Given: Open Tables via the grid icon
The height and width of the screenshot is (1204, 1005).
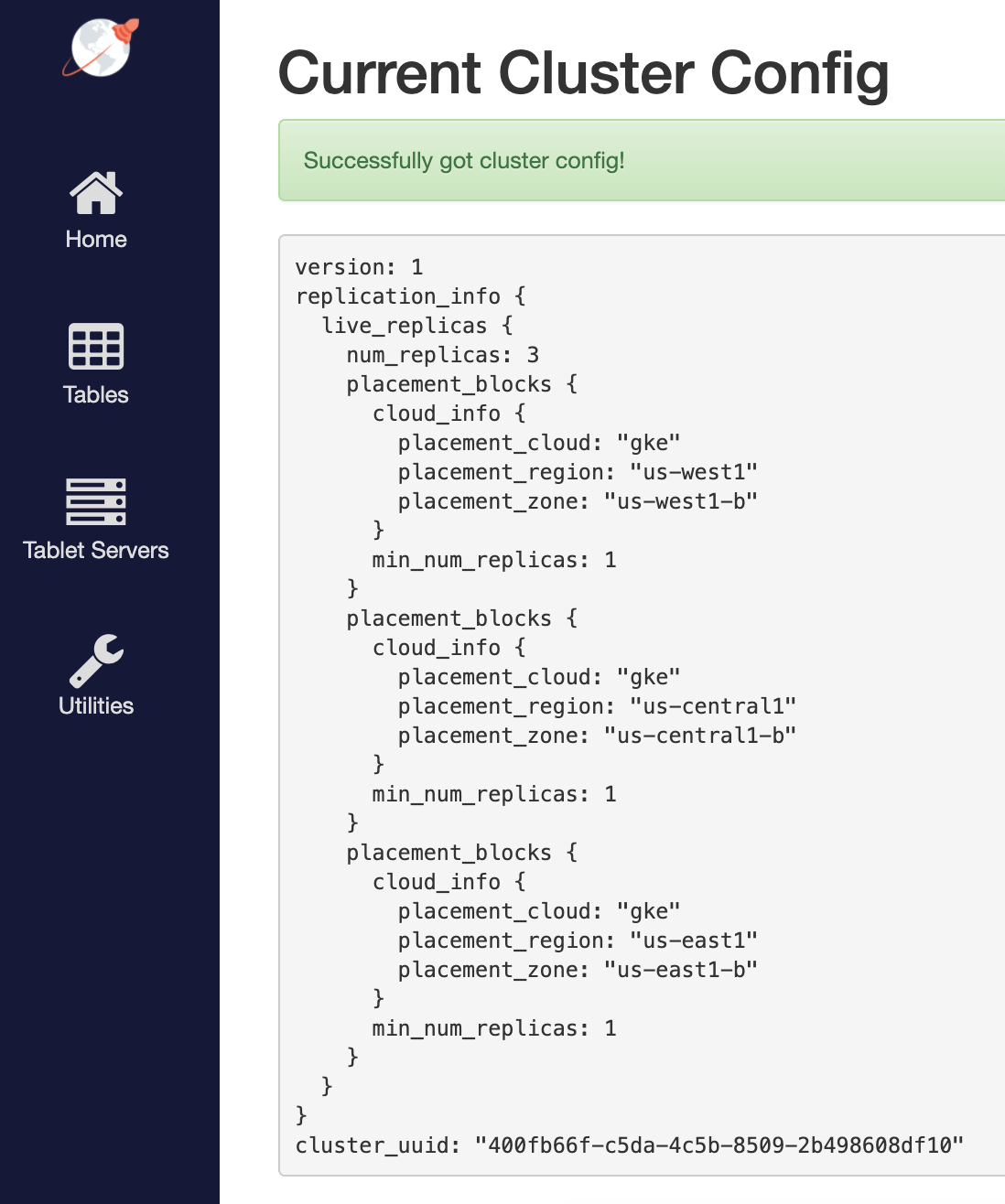Looking at the screenshot, I should click(96, 347).
